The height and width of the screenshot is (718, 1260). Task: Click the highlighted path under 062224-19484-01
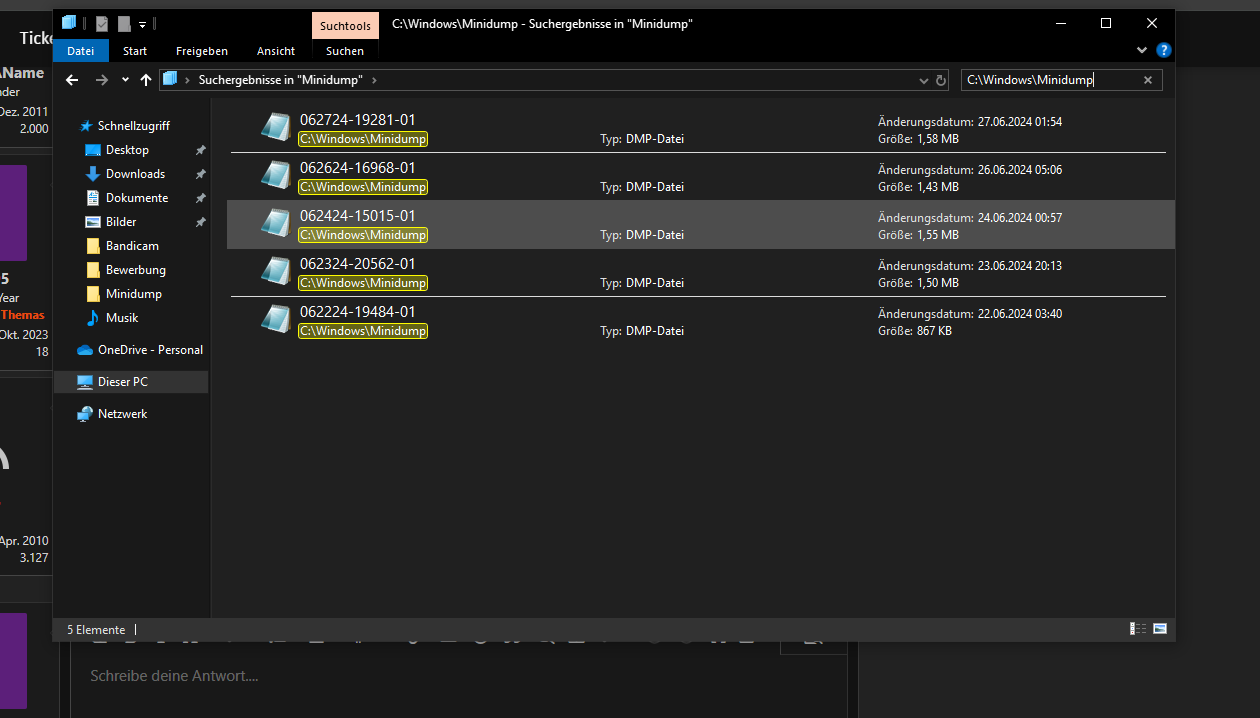coord(363,331)
